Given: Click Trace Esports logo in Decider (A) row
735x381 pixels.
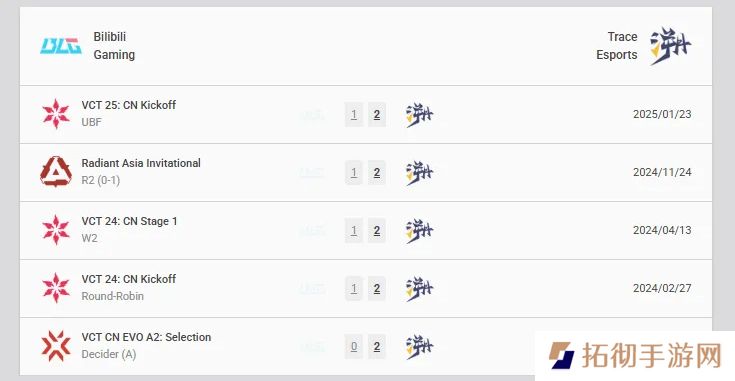Looking at the screenshot, I should tap(419, 347).
